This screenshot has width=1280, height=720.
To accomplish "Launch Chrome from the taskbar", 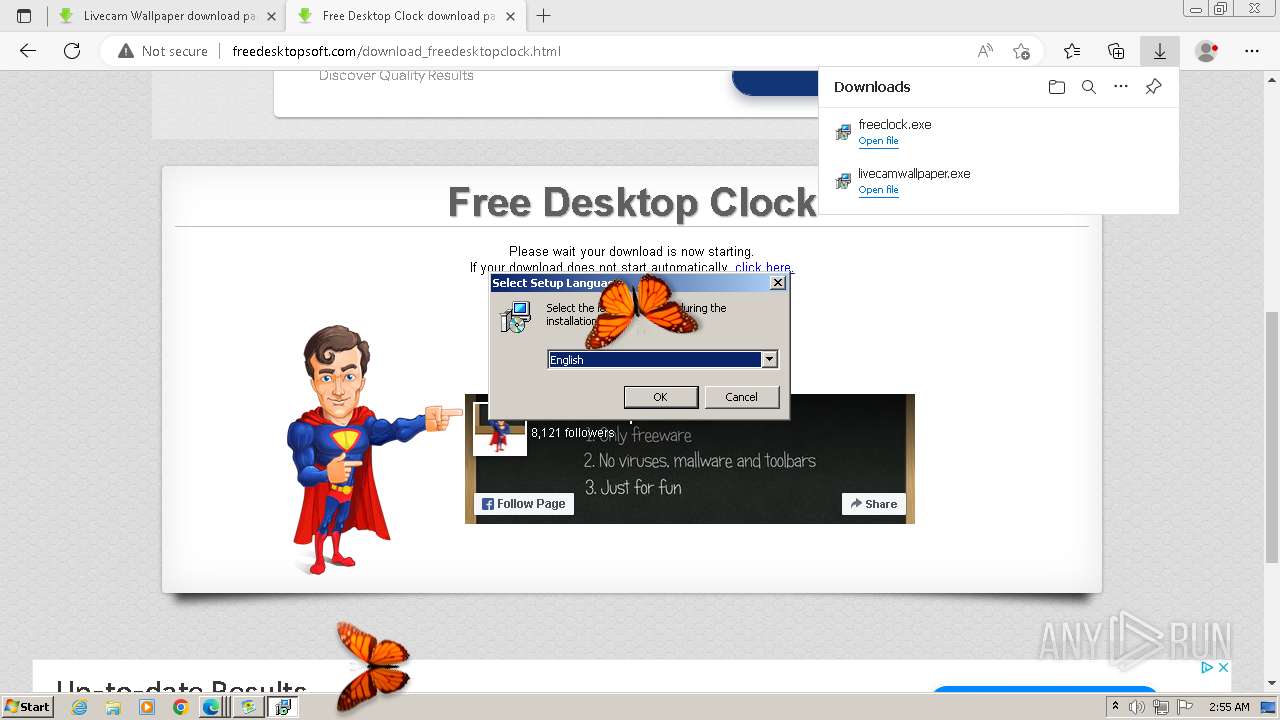I will 180,707.
